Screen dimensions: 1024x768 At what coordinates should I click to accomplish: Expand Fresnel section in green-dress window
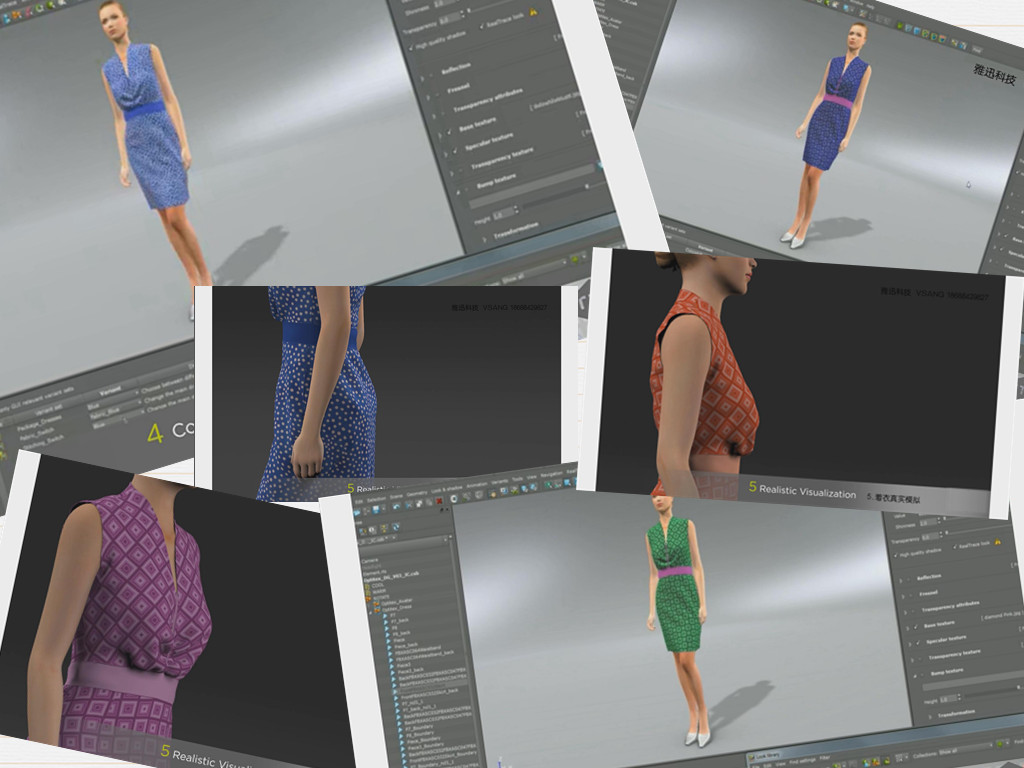point(903,596)
